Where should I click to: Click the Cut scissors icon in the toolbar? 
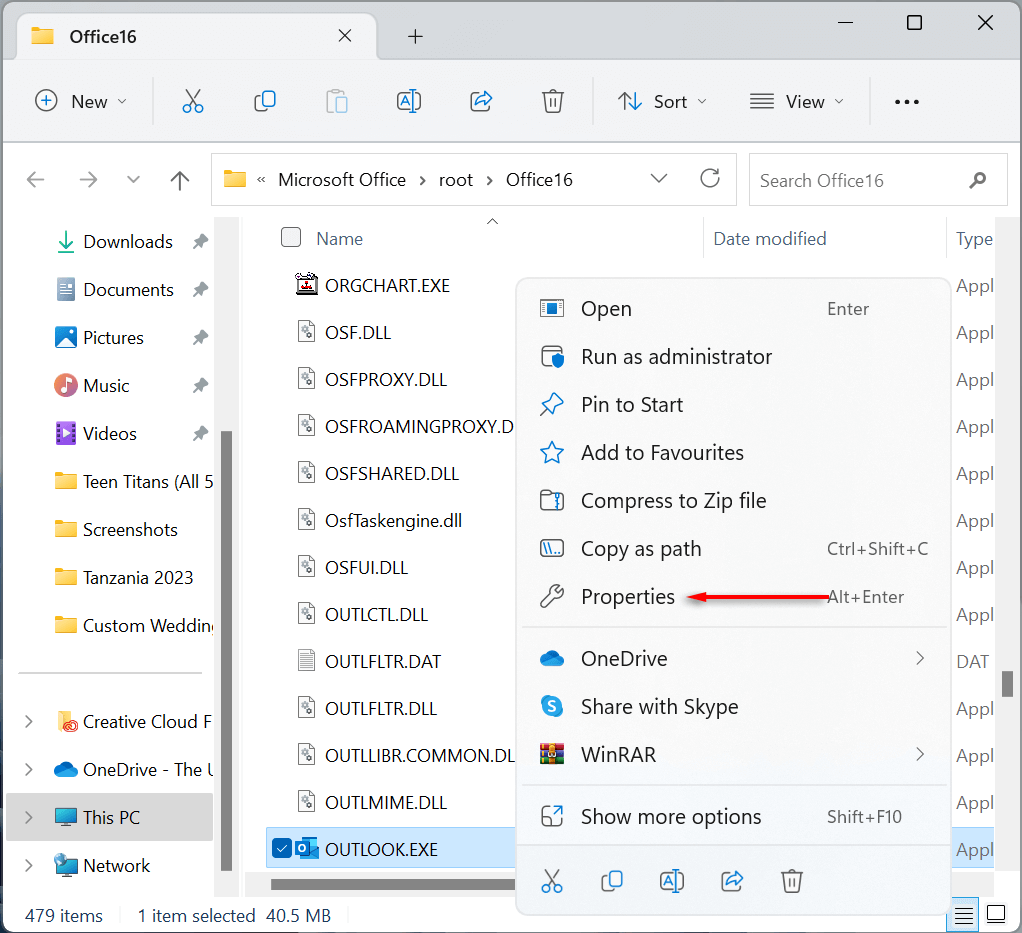[x=193, y=101]
